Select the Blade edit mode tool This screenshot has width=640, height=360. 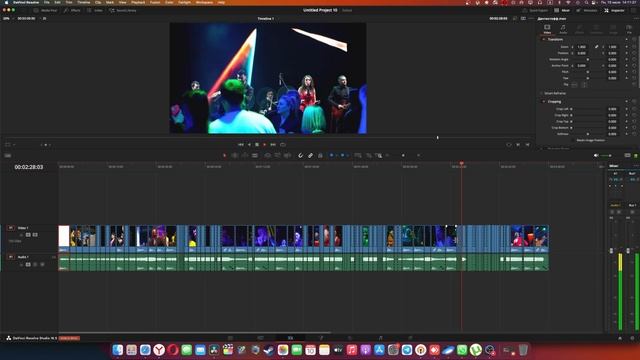point(255,156)
